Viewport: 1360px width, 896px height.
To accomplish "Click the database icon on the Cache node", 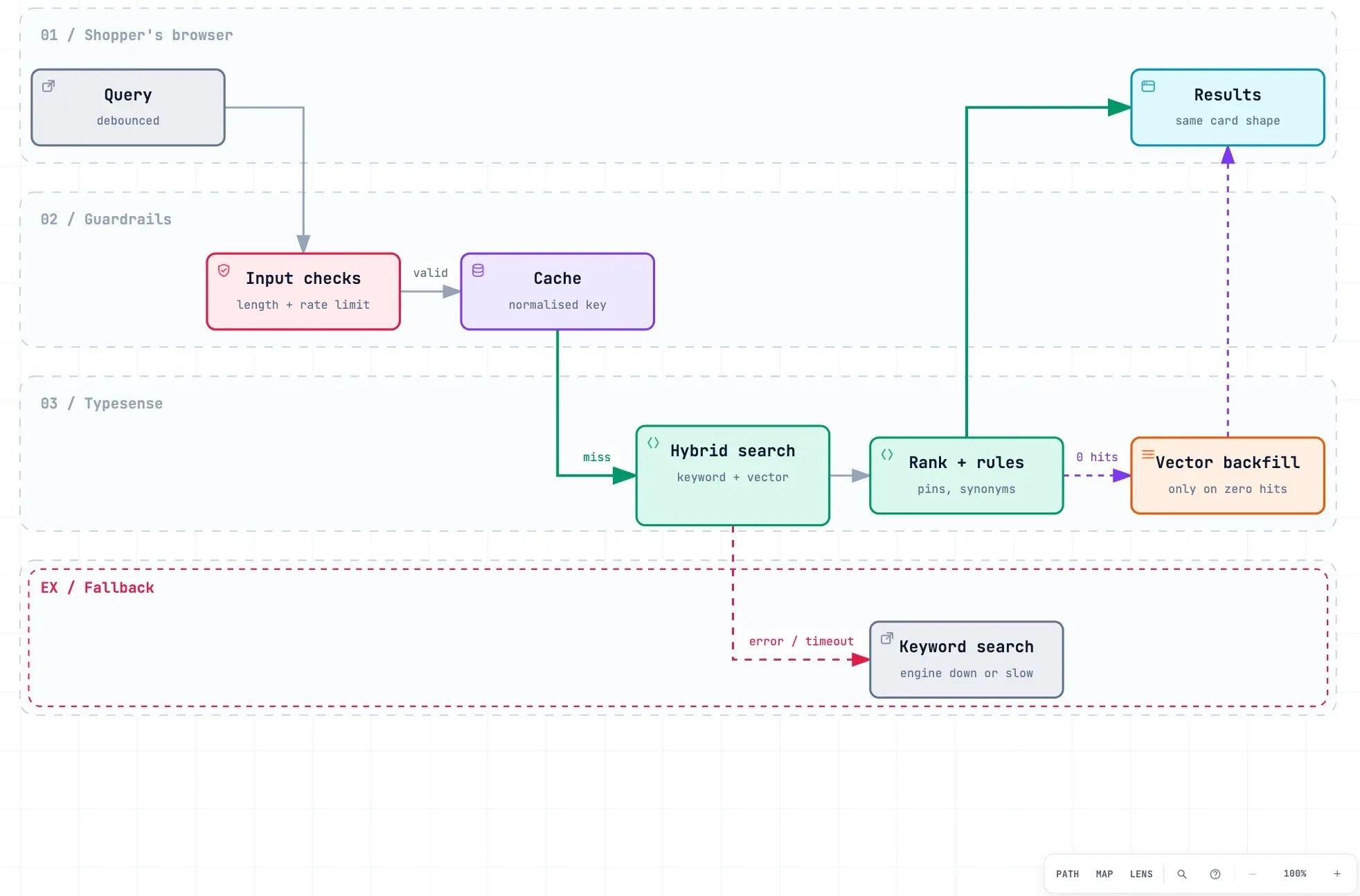I will (478, 270).
